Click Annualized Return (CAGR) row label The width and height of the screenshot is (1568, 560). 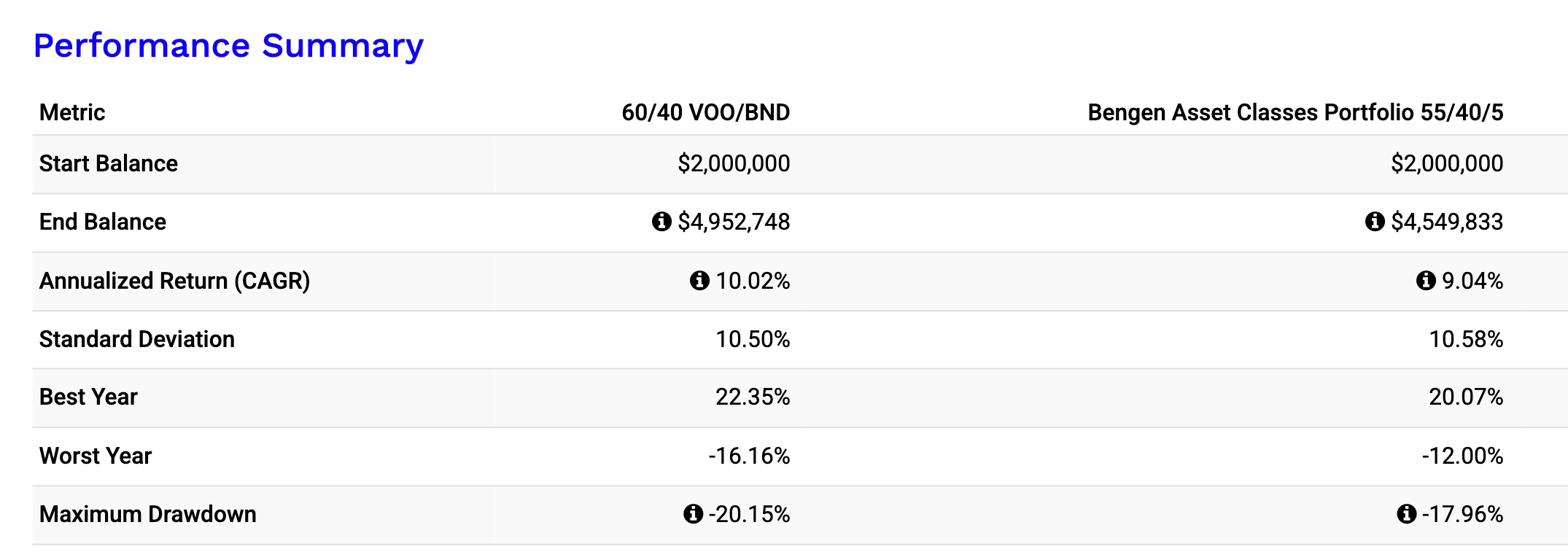pyautogui.click(x=175, y=281)
